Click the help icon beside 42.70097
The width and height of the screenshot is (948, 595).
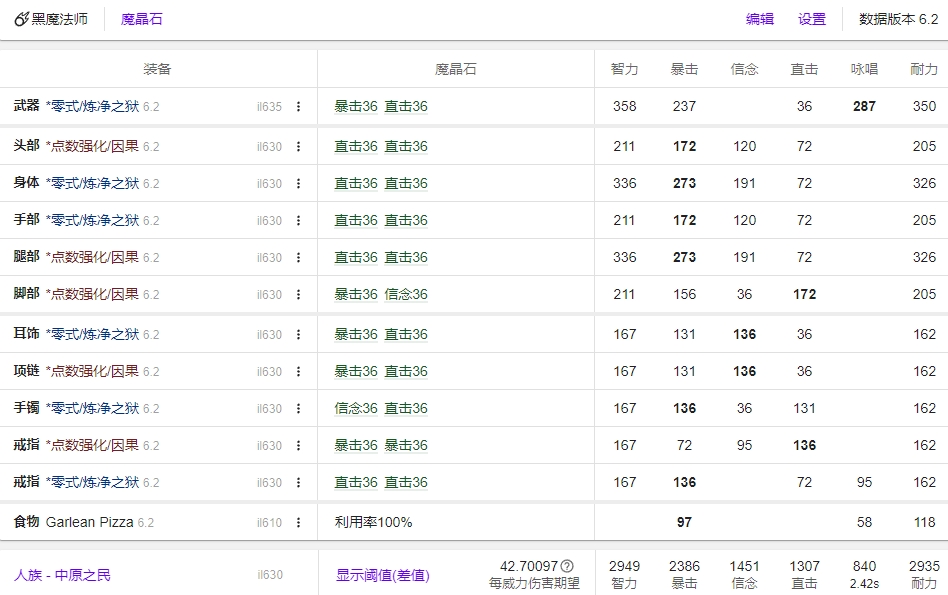(567, 566)
